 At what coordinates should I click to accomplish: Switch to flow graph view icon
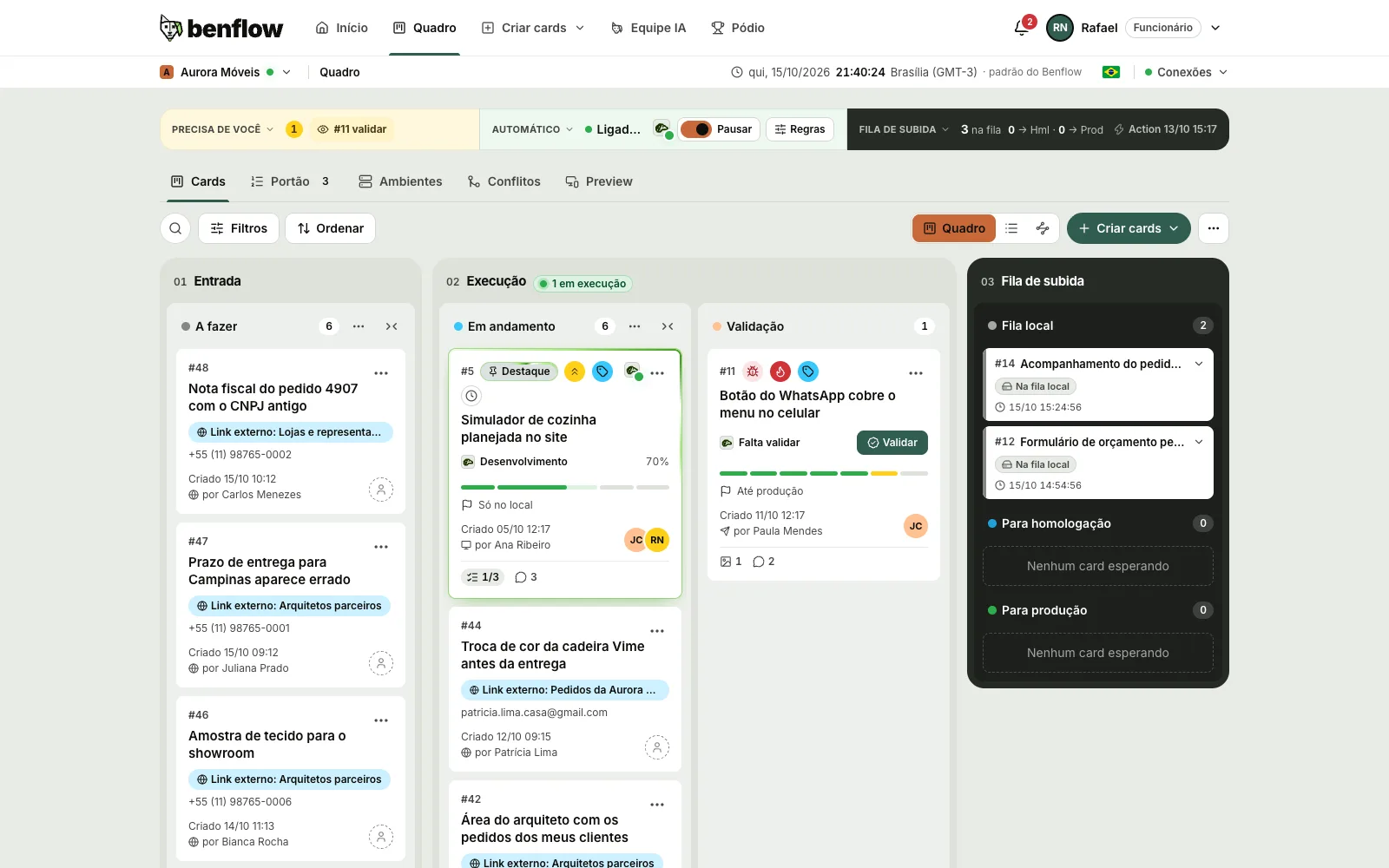coord(1043,228)
